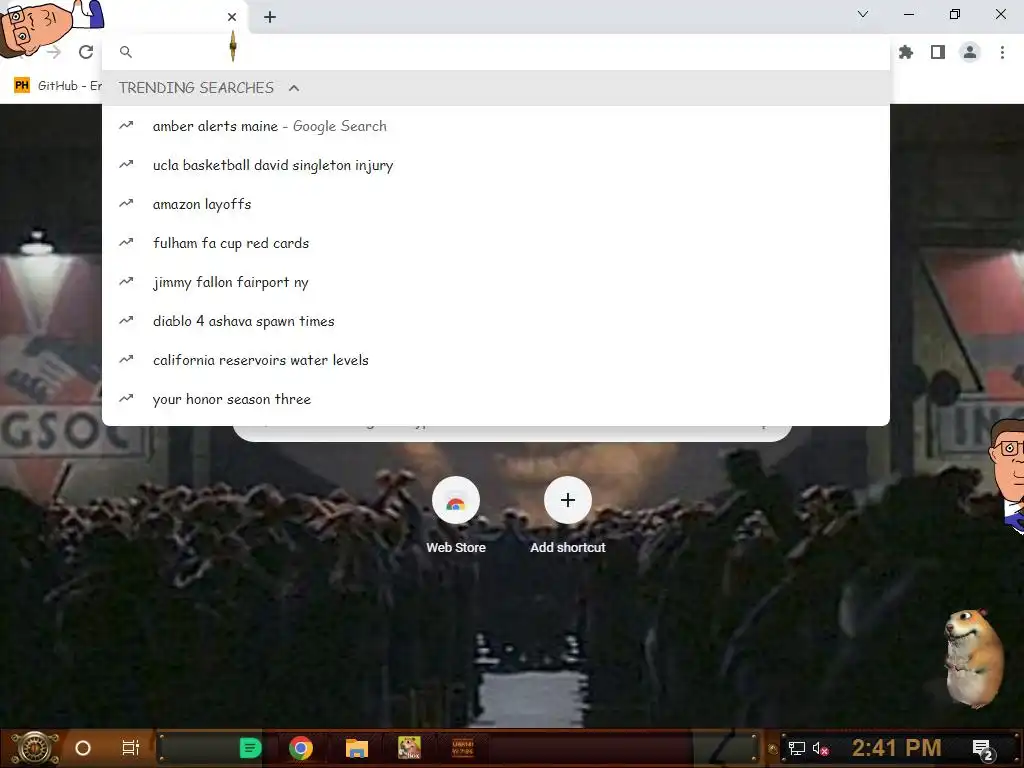The width and height of the screenshot is (1024, 768).
Task: Open the 2:41 PM clock
Action: (x=897, y=748)
